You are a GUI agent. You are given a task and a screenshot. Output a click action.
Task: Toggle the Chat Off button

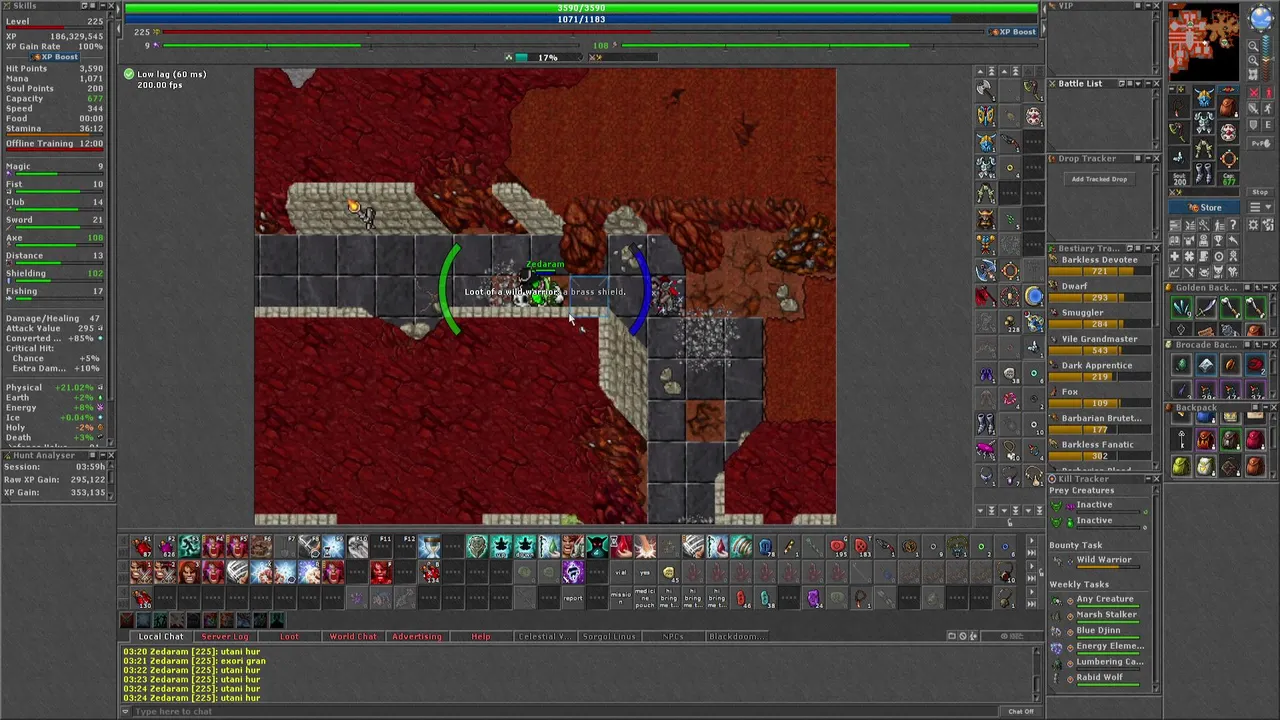coord(1021,712)
